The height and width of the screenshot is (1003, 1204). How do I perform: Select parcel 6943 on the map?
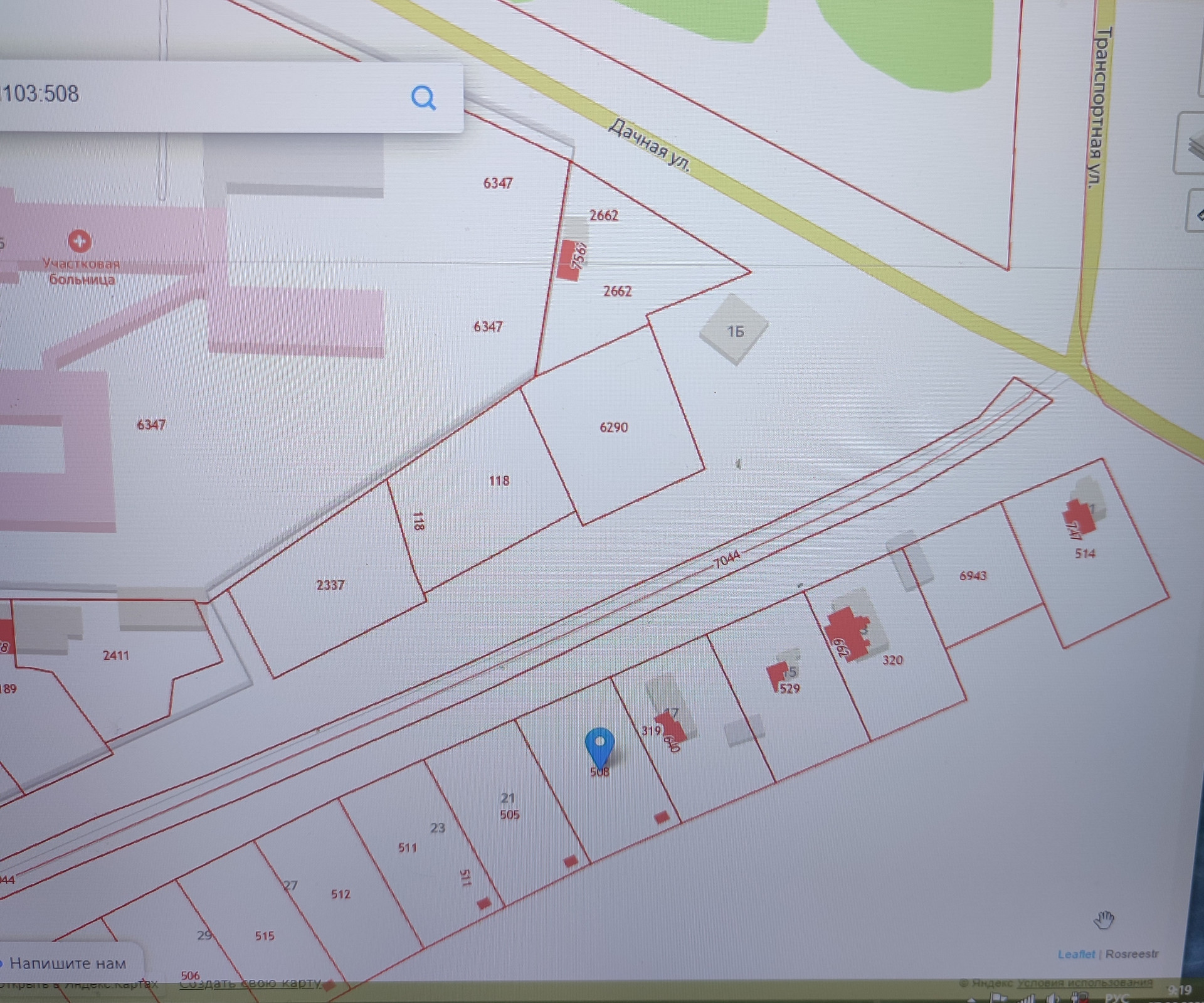[x=973, y=576]
